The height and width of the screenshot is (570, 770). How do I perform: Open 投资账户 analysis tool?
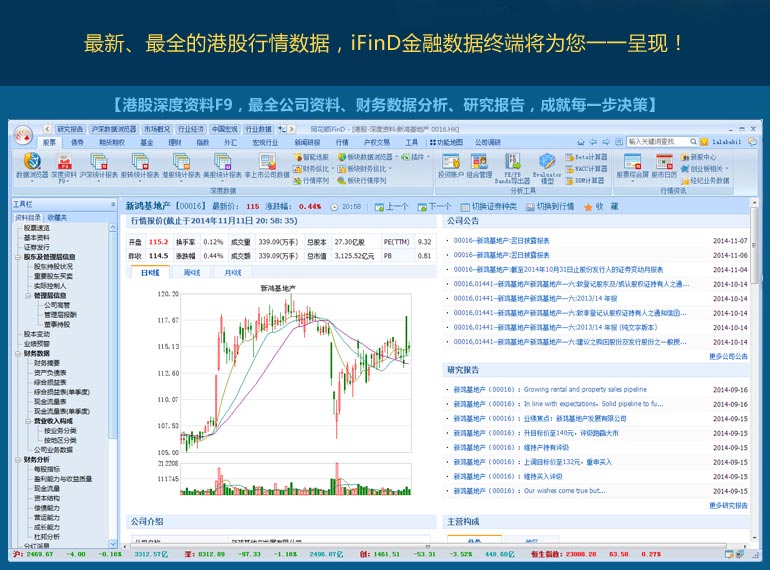click(x=450, y=166)
